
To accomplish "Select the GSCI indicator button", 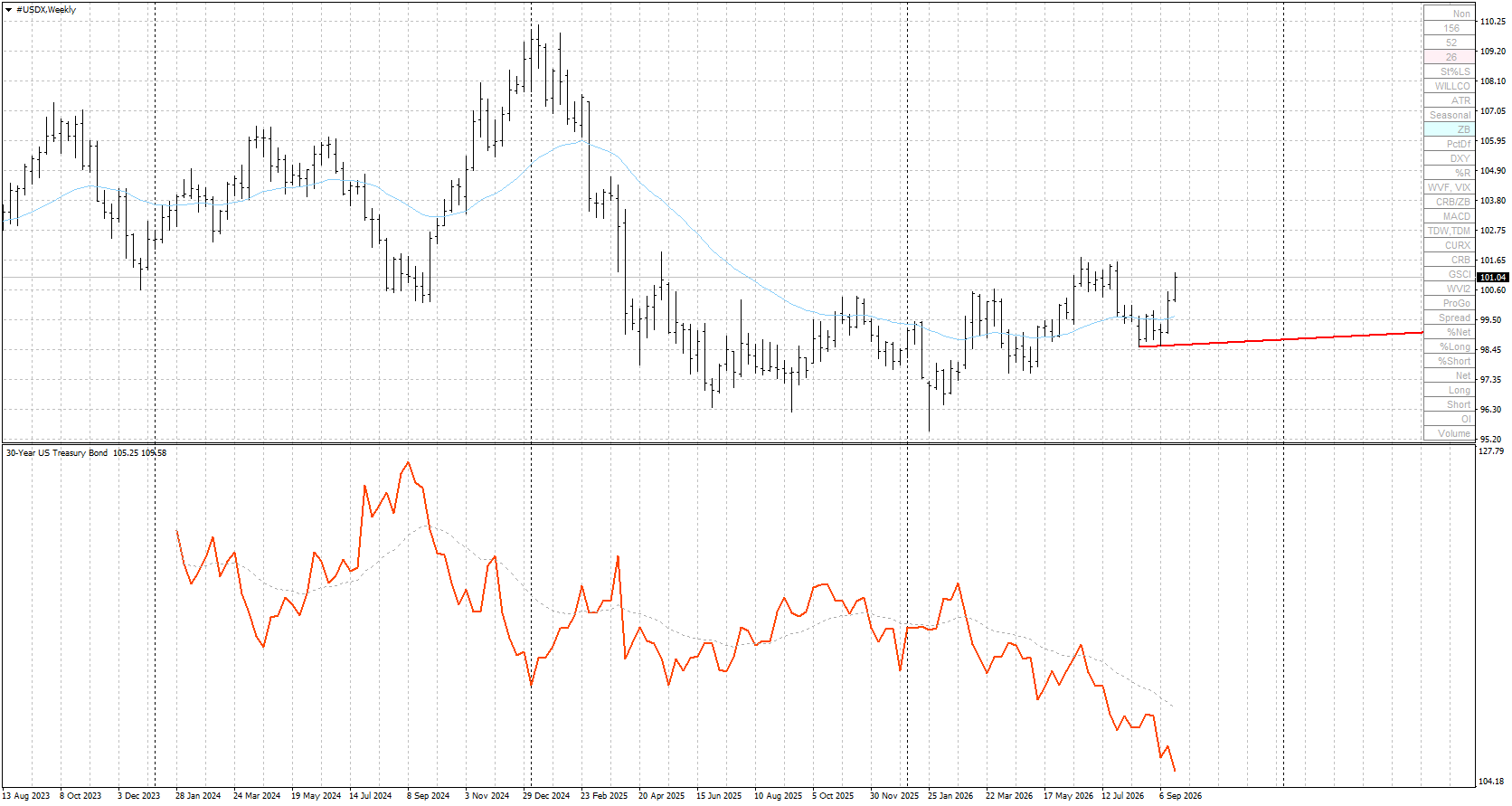I will pos(1449,274).
